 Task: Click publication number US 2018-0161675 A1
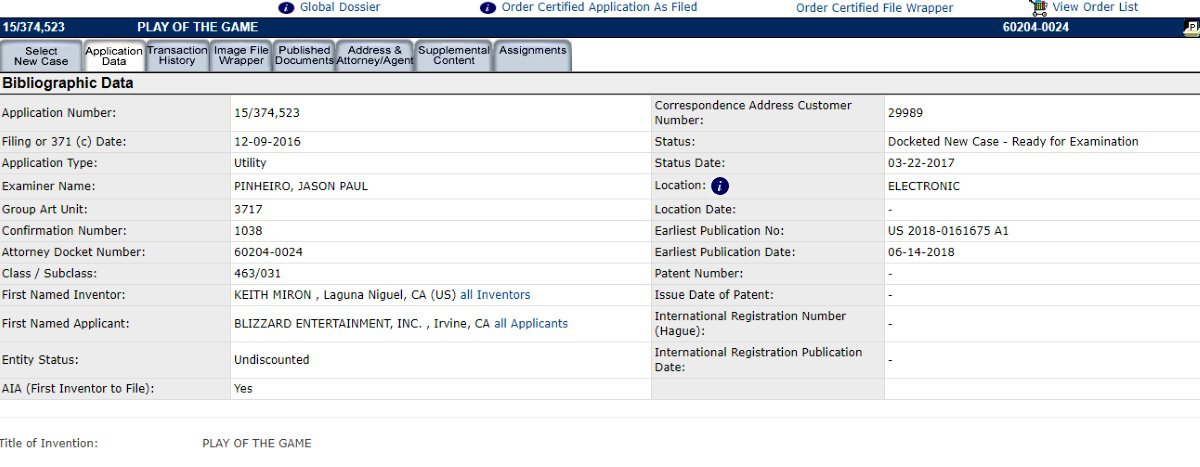coord(948,231)
